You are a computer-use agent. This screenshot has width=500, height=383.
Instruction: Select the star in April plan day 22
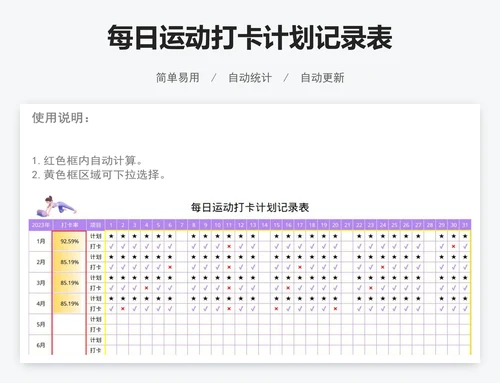click(359, 299)
